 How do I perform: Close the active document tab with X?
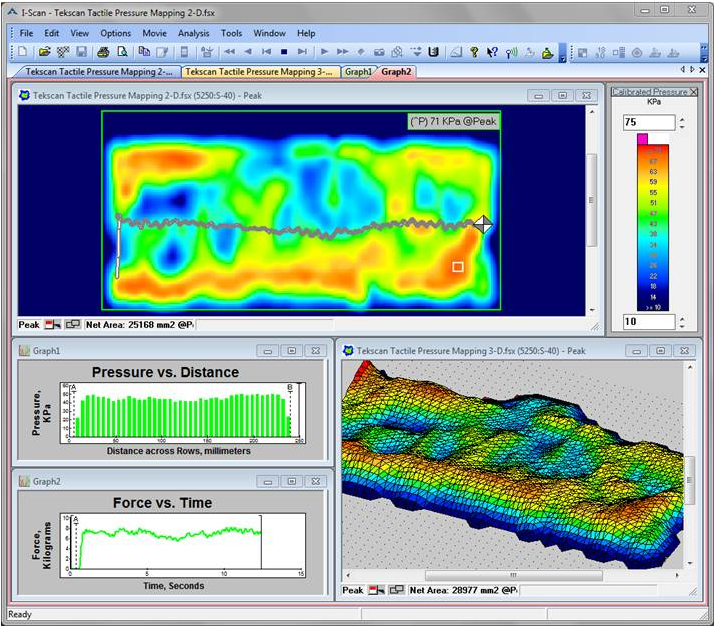pos(702,70)
